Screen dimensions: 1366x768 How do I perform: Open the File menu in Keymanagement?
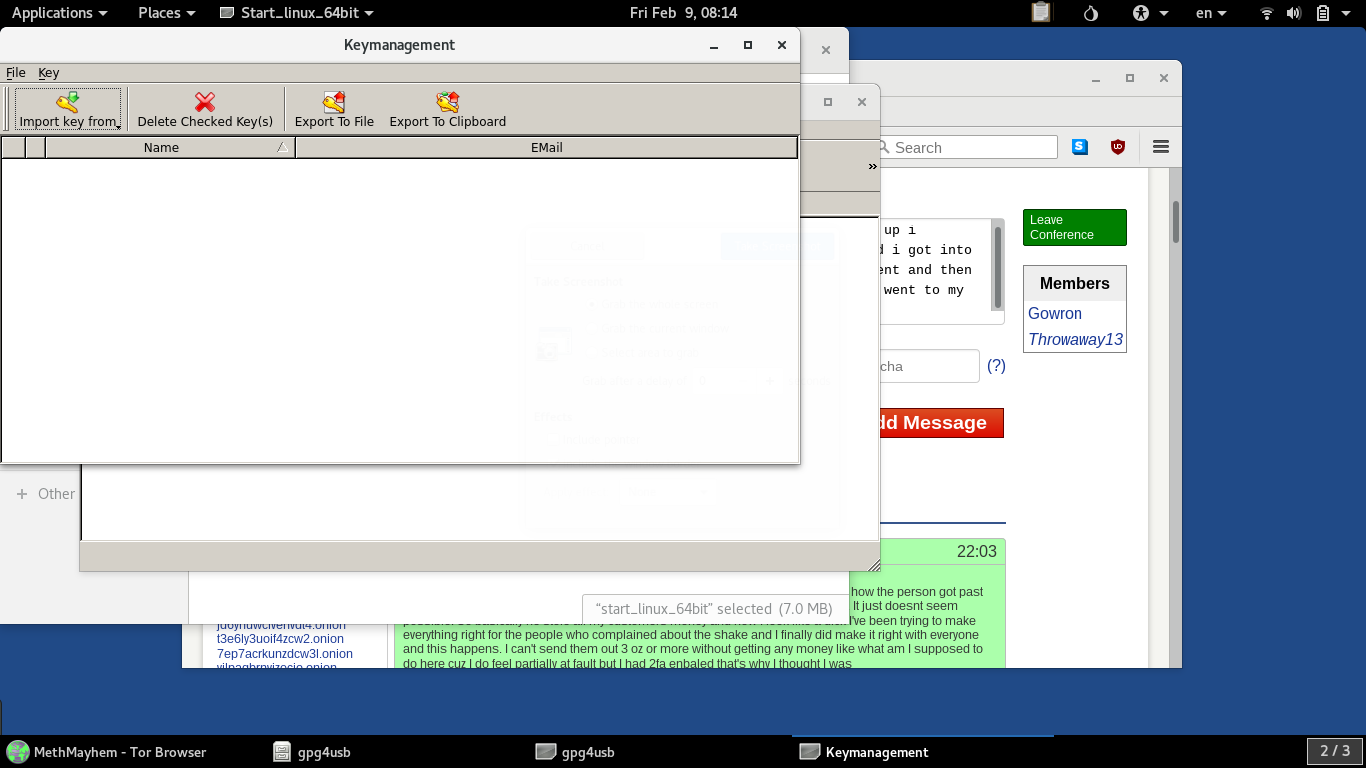16,72
